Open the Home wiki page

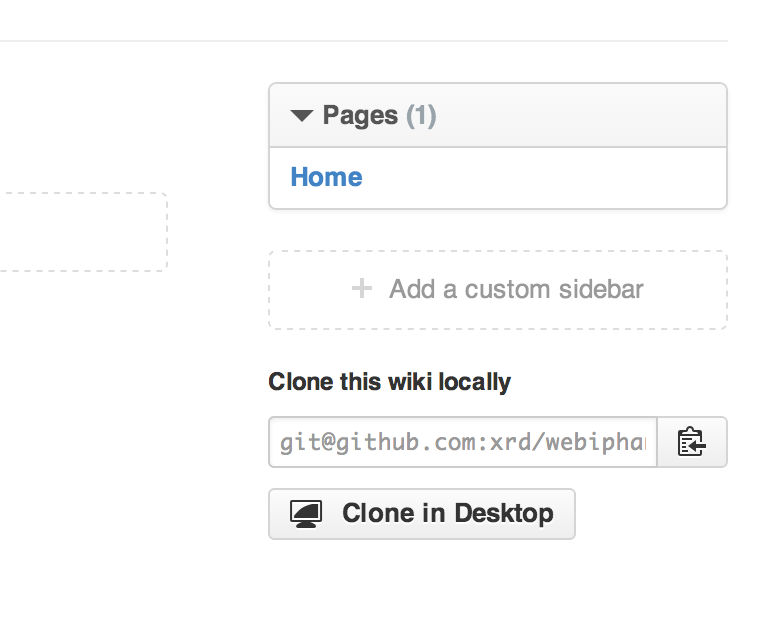point(326,178)
